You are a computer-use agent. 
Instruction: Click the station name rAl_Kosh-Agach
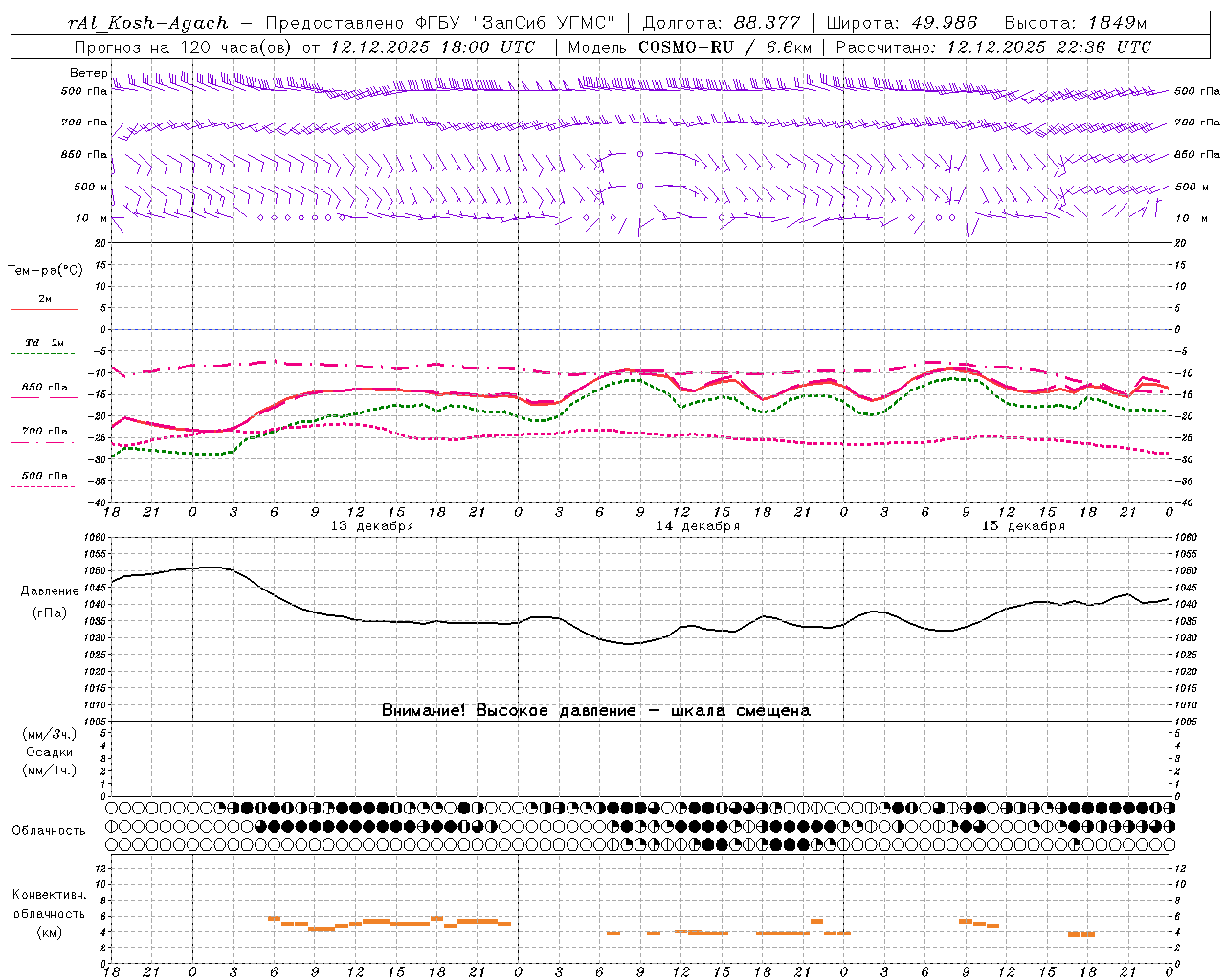coord(148,23)
